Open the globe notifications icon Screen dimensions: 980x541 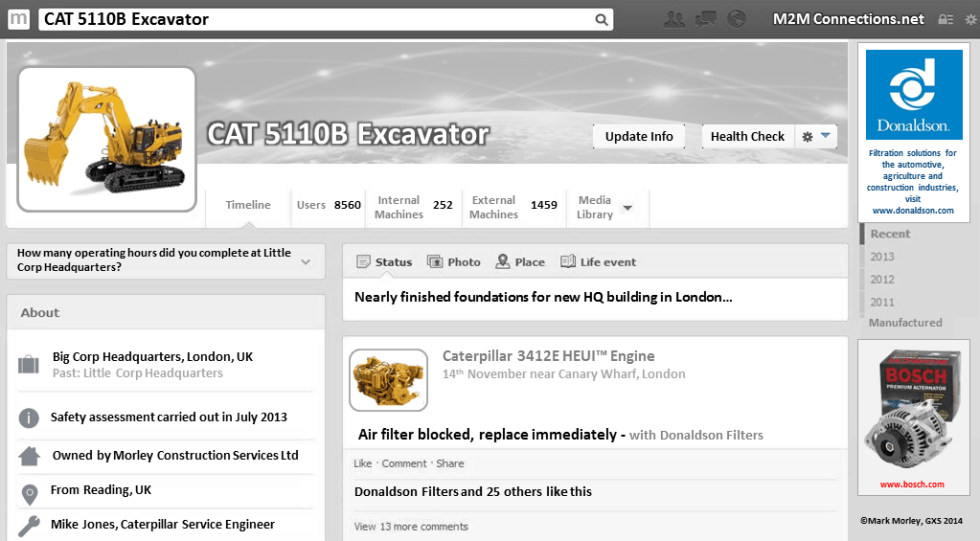[737, 19]
